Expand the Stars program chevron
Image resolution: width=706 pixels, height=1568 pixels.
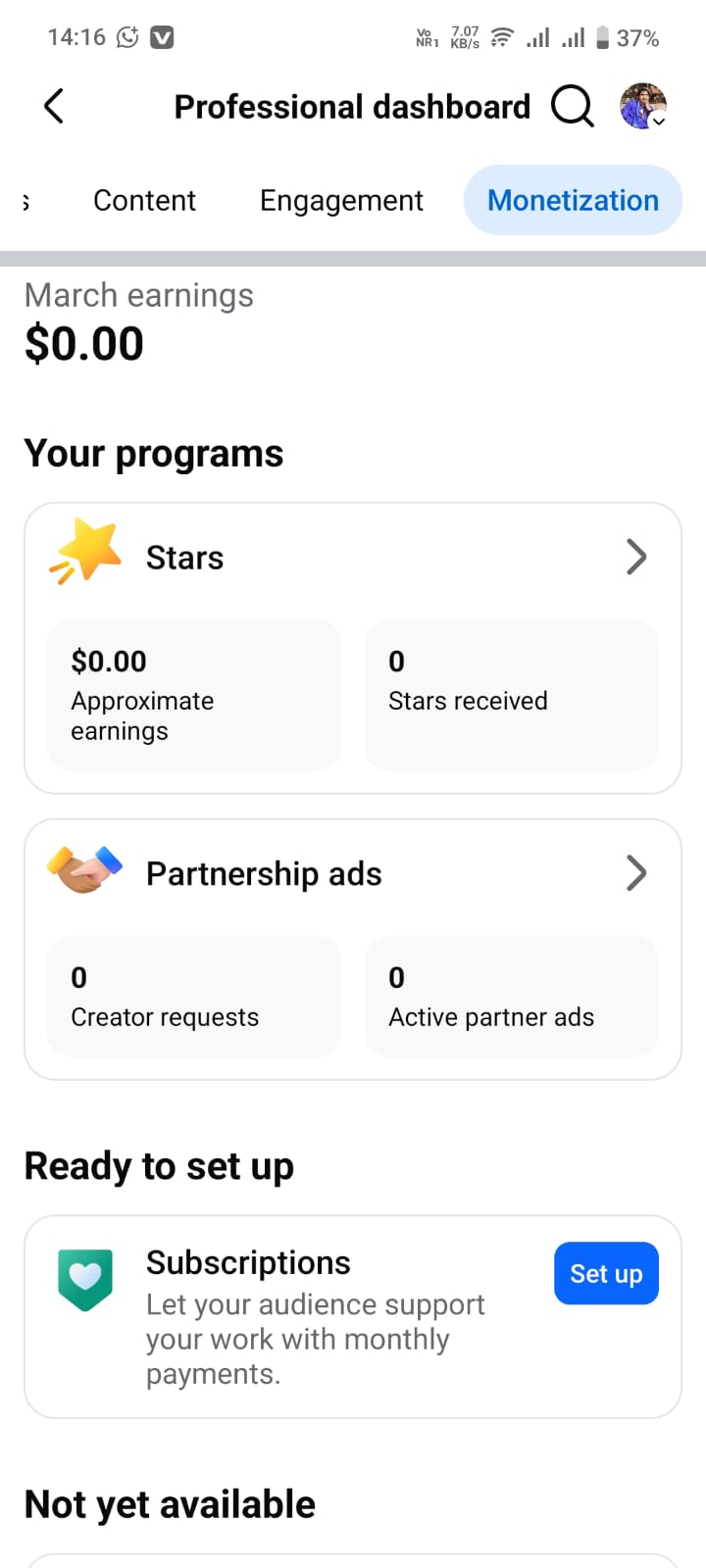(x=636, y=557)
